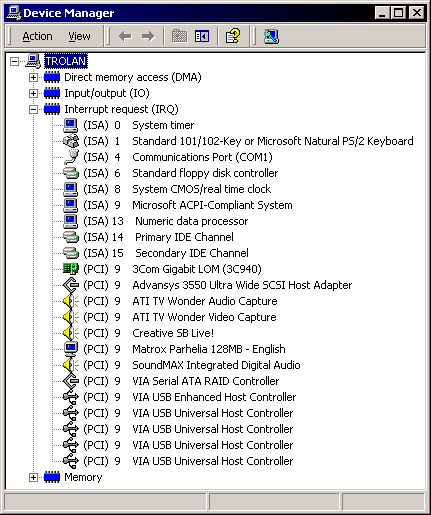Click the Creative SB Live! speaker icon
The height and width of the screenshot is (515, 431).
pyautogui.click(x=71, y=333)
